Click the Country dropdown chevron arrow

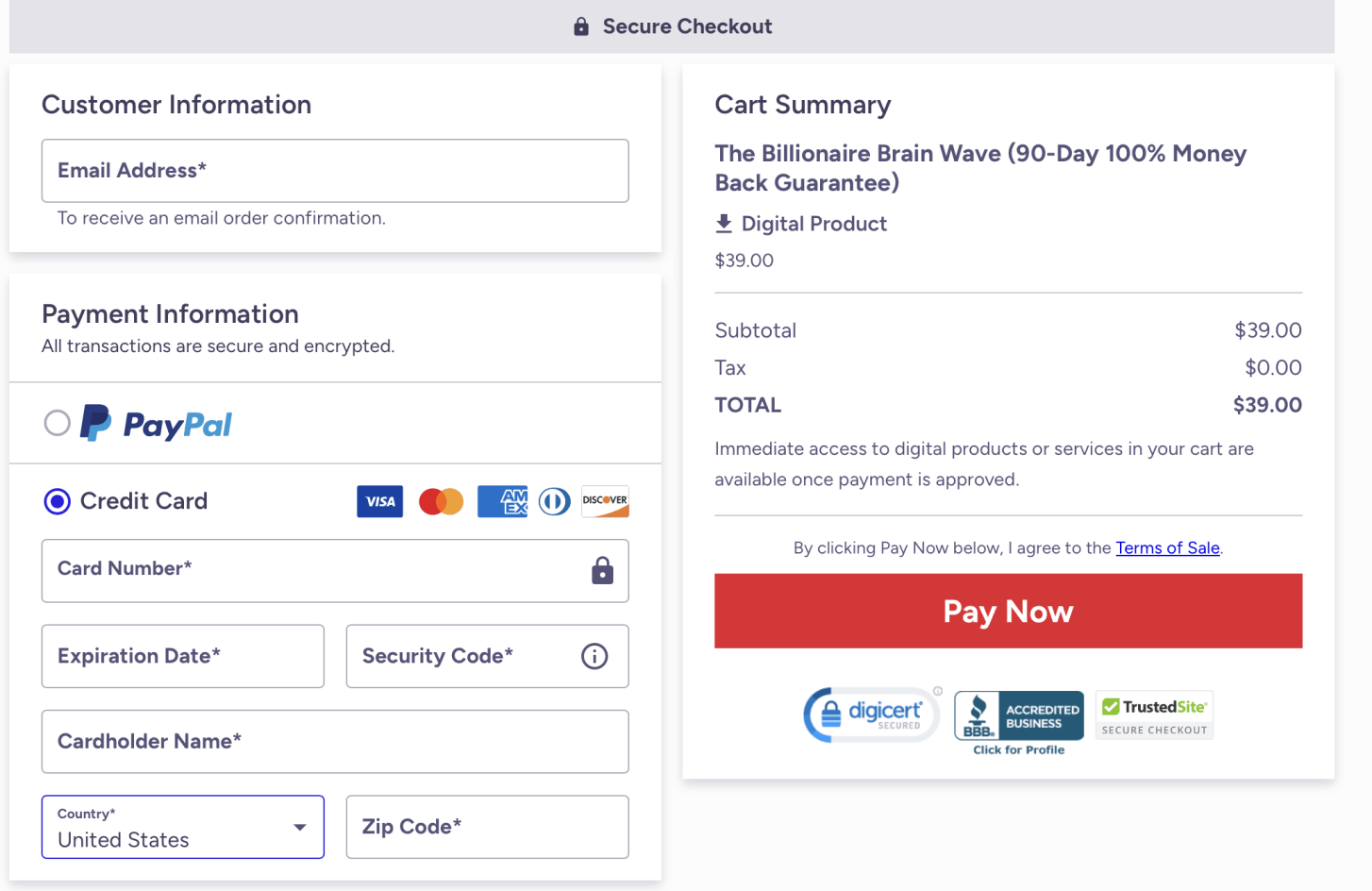(299, 825)
